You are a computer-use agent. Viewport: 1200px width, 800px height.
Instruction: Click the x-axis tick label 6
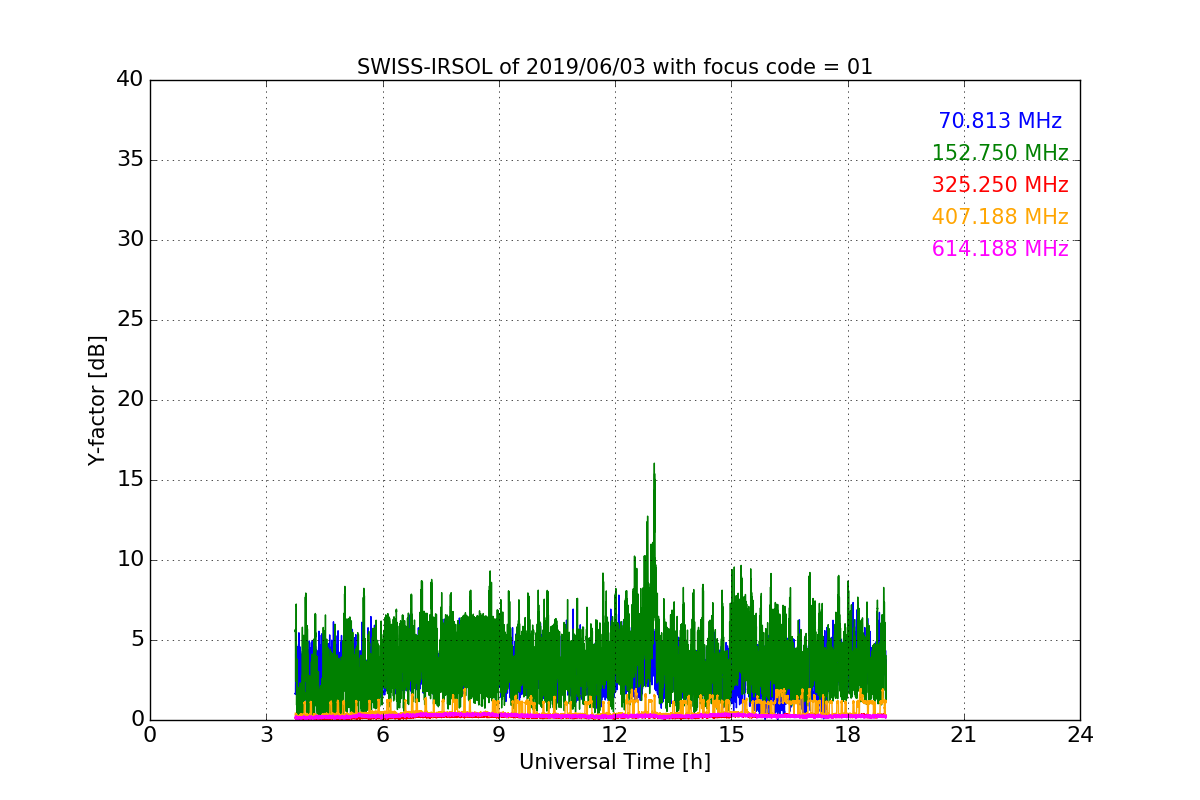coord(382,735)
